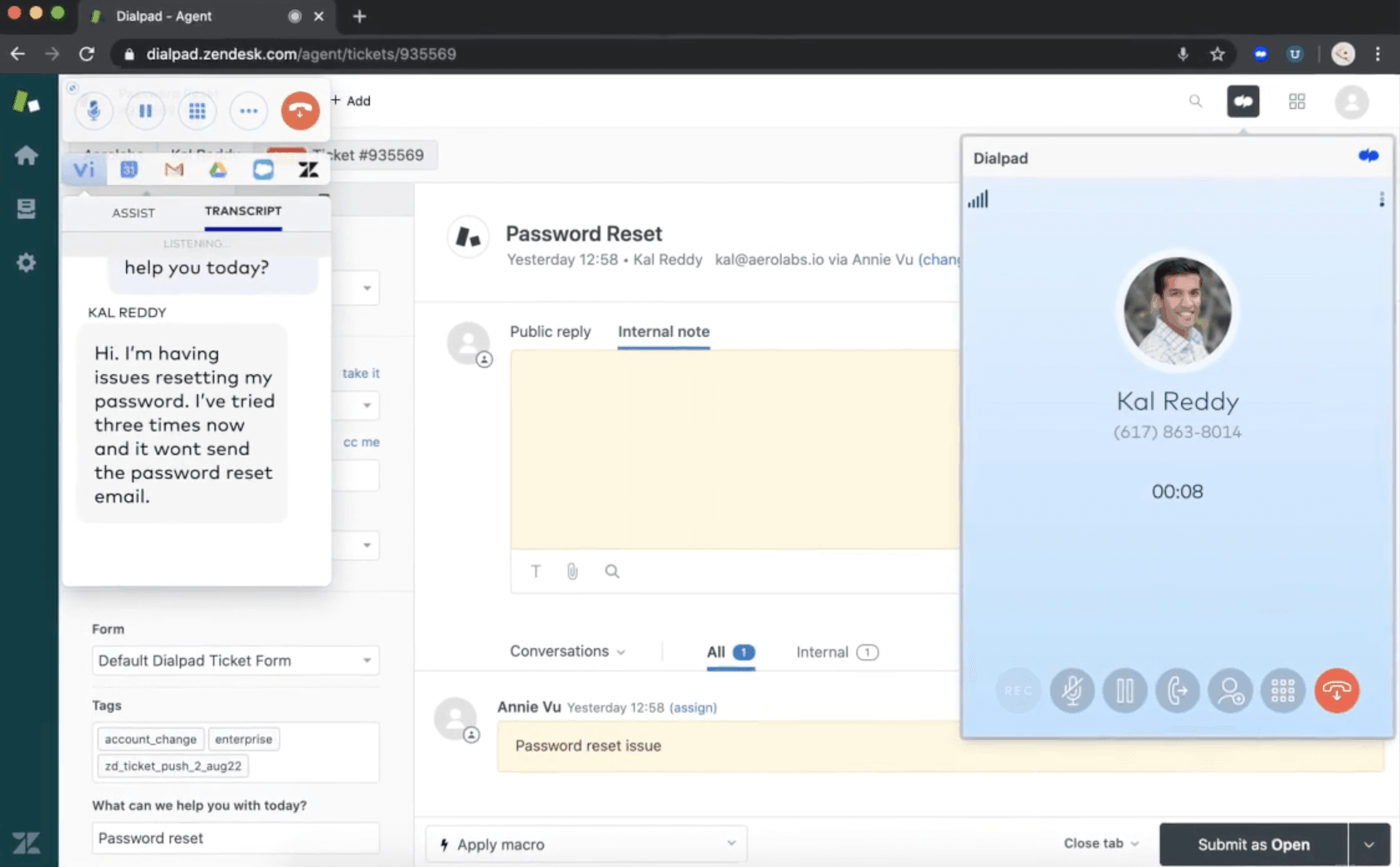The height and width of the screenshot is (867, 1400).
Task: Open the dropdown above the take it link
Action: [x=356, y=288]
